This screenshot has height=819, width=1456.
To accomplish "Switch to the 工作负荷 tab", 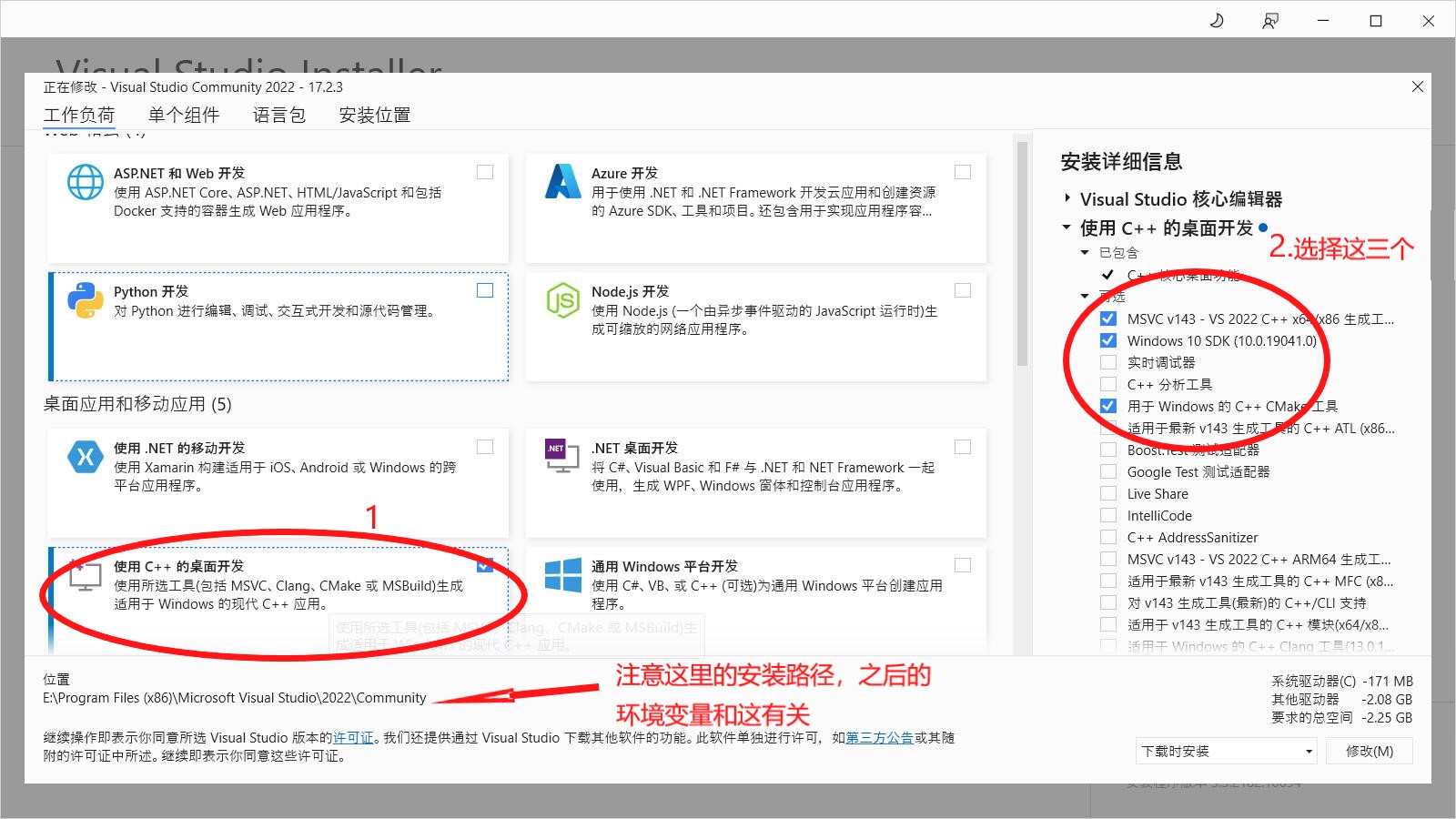I will 79,115.
